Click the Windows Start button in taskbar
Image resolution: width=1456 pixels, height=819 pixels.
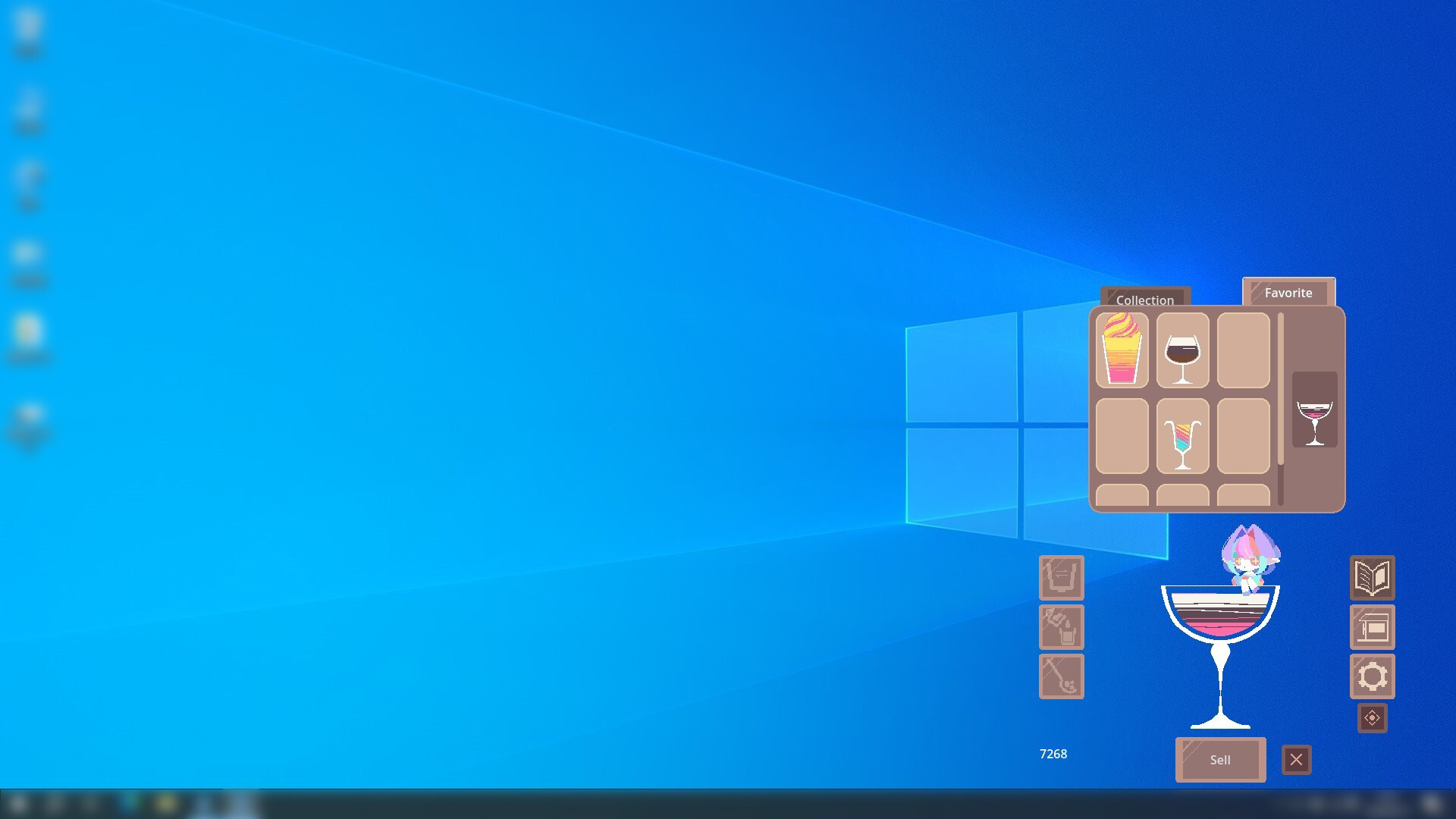[x=18, y=804]
